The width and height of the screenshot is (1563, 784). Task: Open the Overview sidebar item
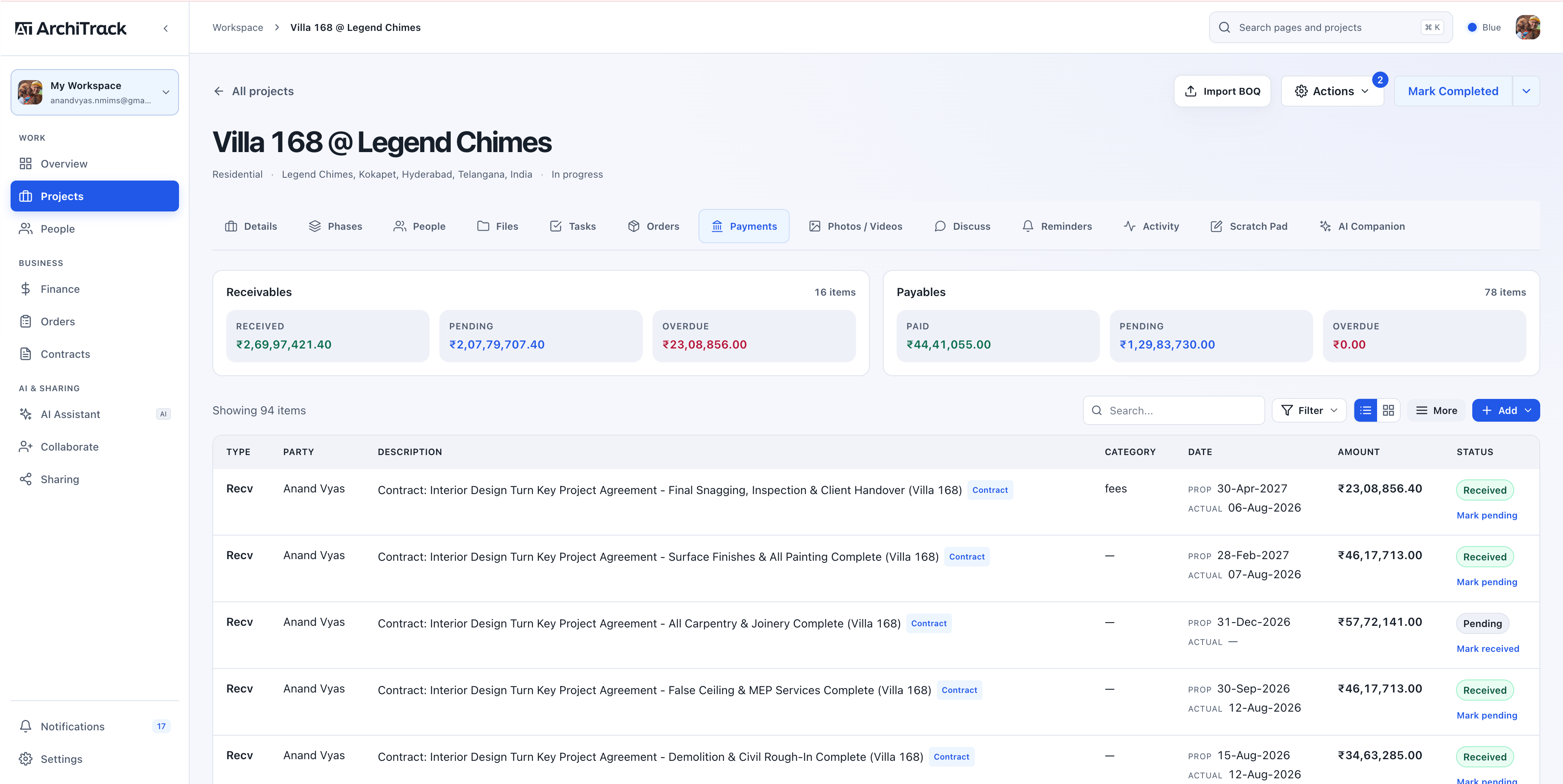coord(95,164)
